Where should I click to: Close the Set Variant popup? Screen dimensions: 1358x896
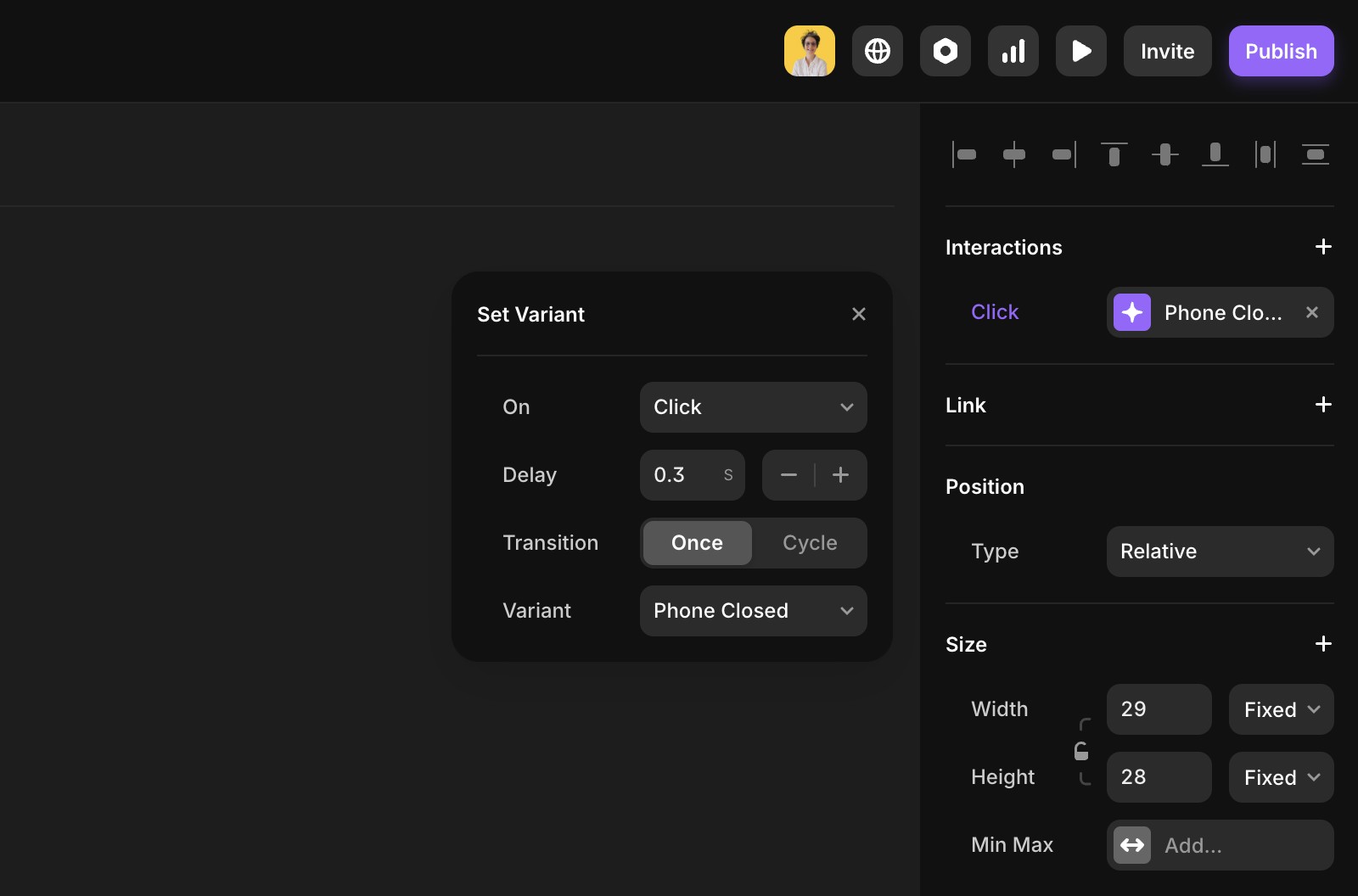tap(859, 314)
